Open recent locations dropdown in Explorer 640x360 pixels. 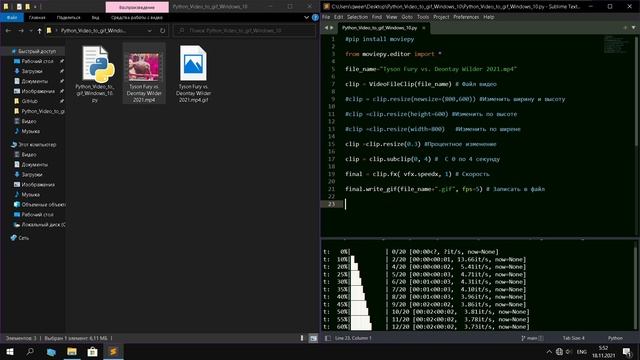[30, 31]
